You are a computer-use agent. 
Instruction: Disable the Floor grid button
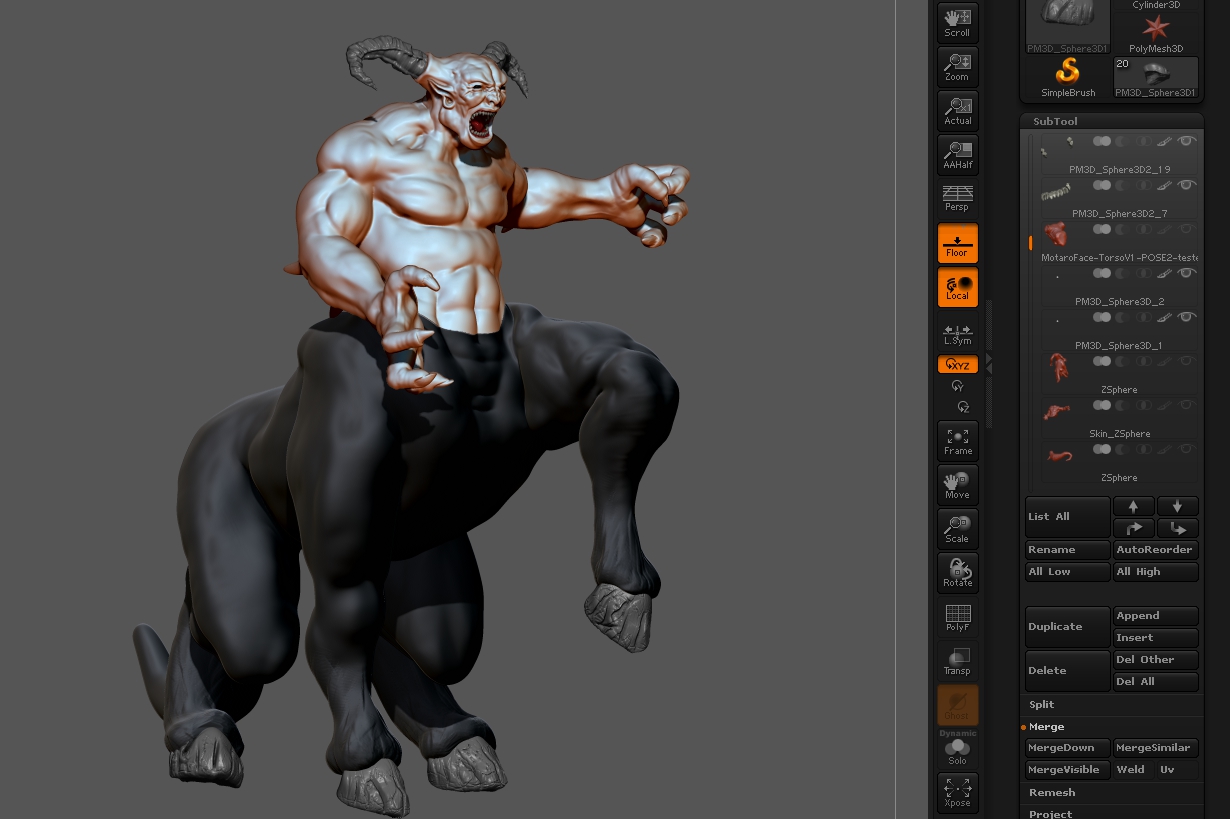click(x=957, y=244)
